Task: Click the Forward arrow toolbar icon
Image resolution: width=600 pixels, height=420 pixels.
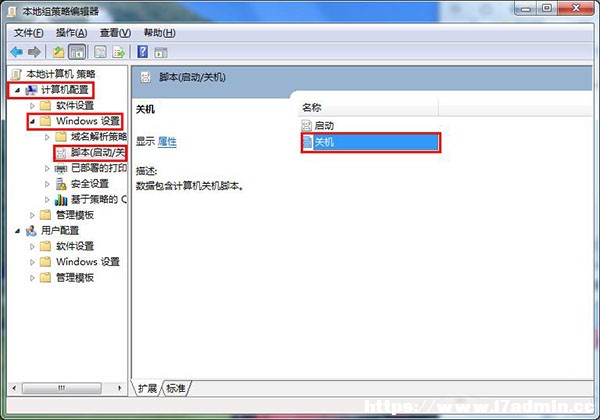Action: tap(34, 52)
